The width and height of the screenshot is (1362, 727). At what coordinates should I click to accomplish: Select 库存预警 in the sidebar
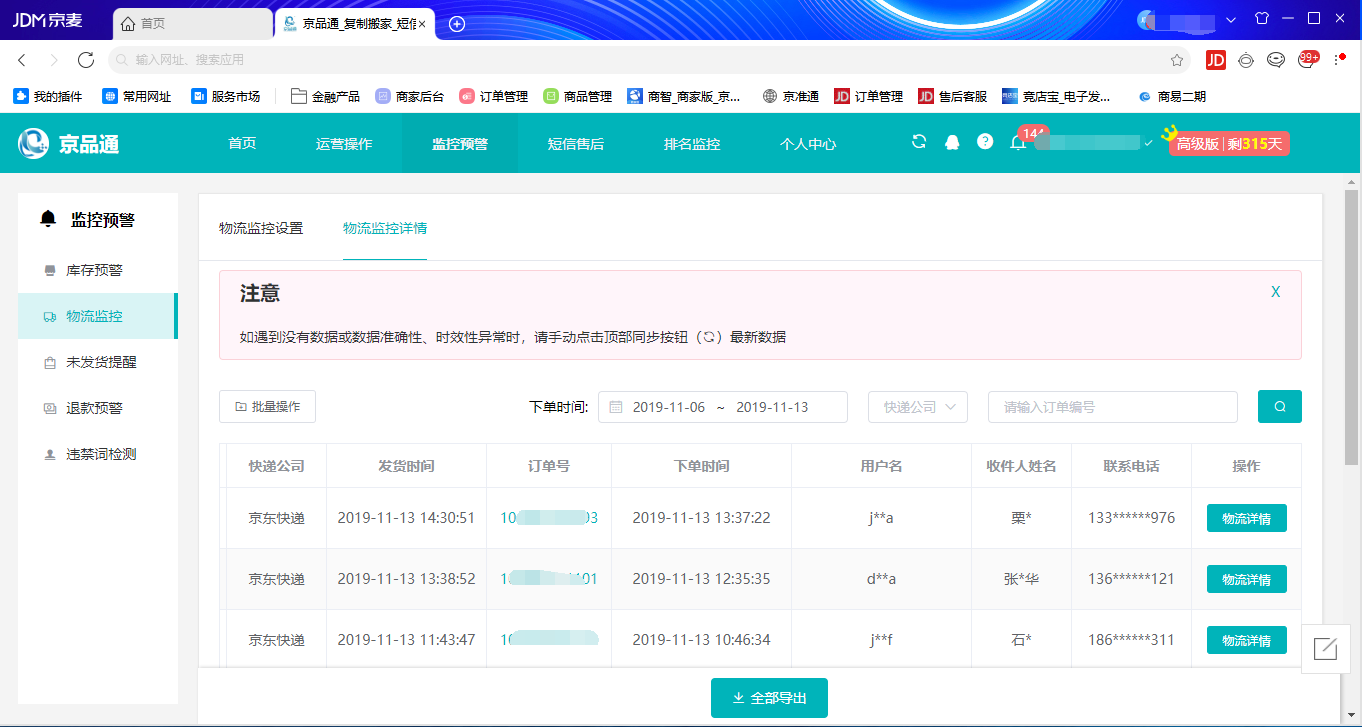pos(94,270)
